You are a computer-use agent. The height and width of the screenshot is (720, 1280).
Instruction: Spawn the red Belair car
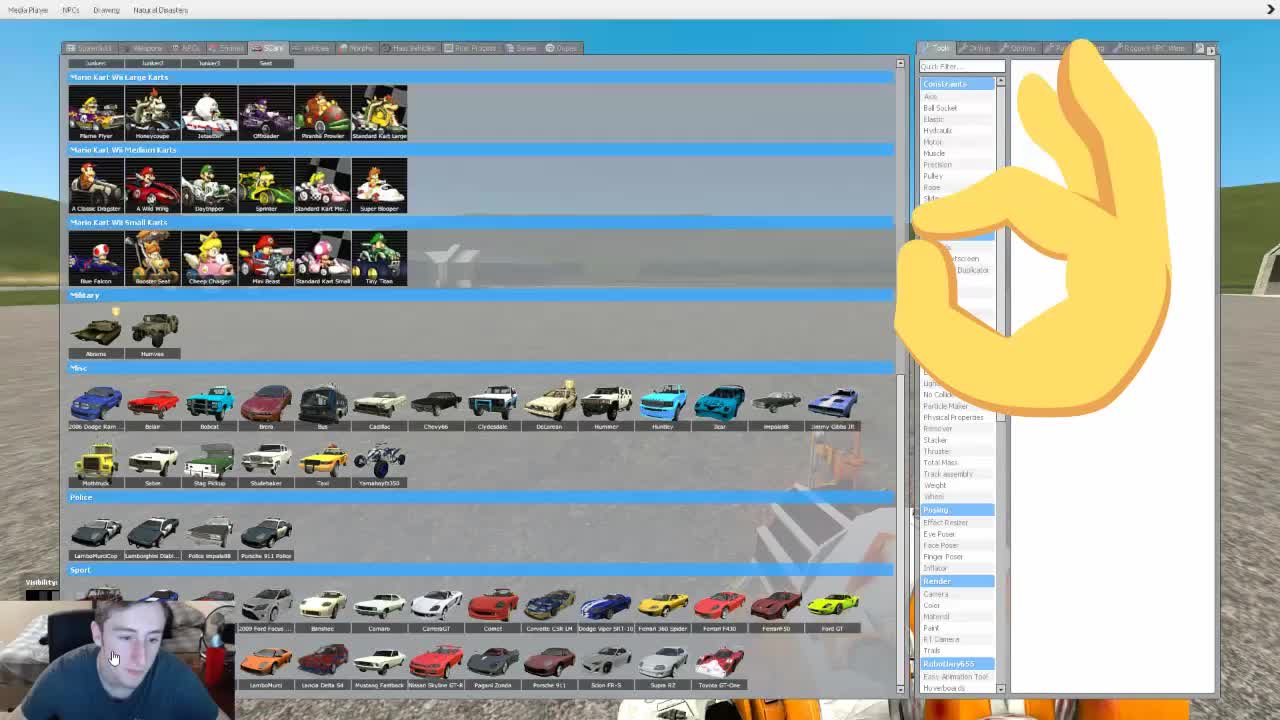[153, 404]
